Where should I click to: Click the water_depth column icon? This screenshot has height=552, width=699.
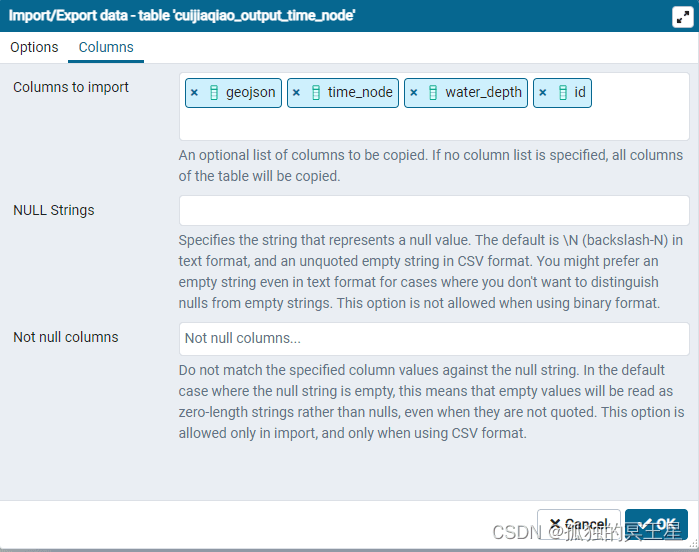pos(433,92)
